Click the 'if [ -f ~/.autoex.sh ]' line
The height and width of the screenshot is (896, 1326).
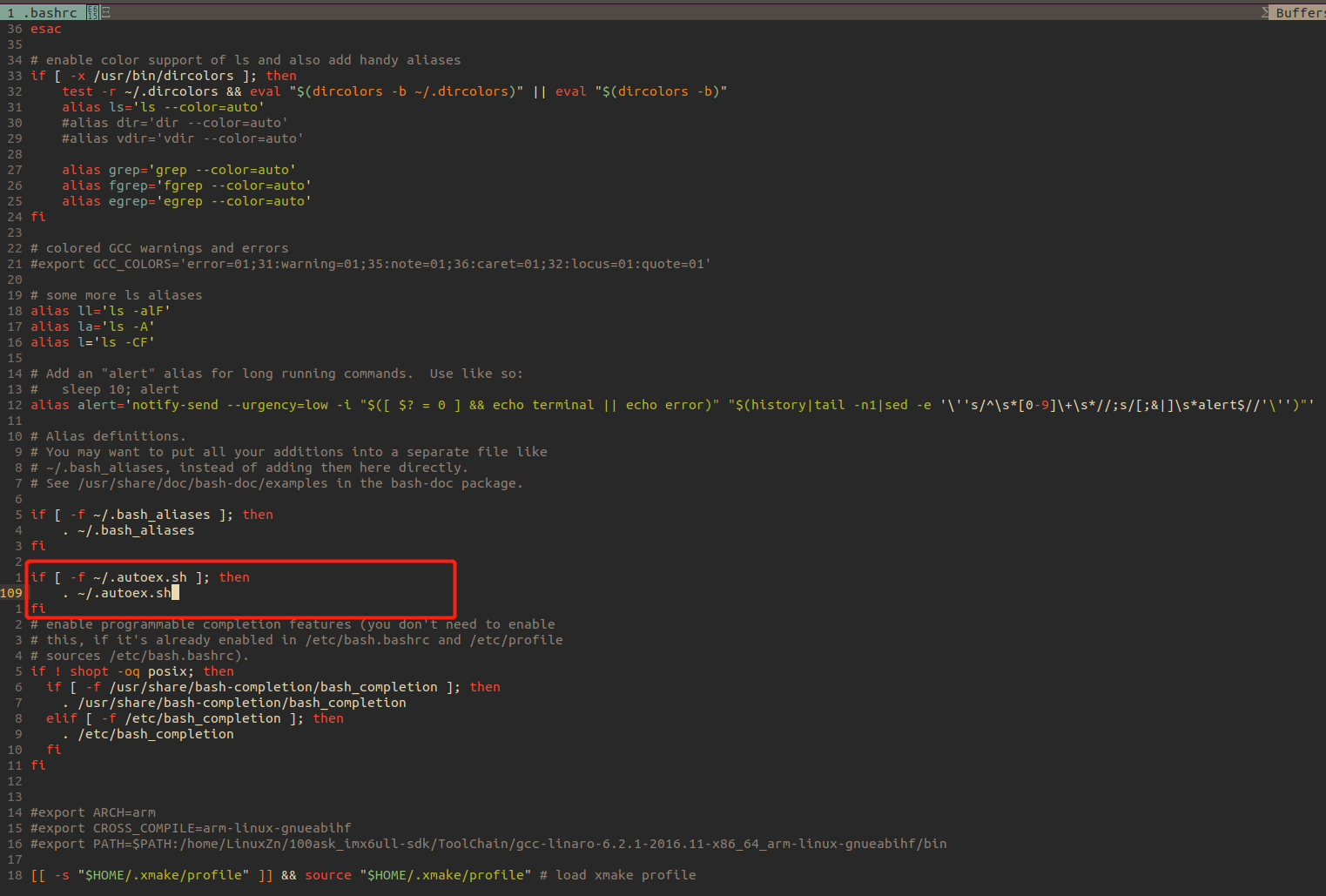[140, 577]
